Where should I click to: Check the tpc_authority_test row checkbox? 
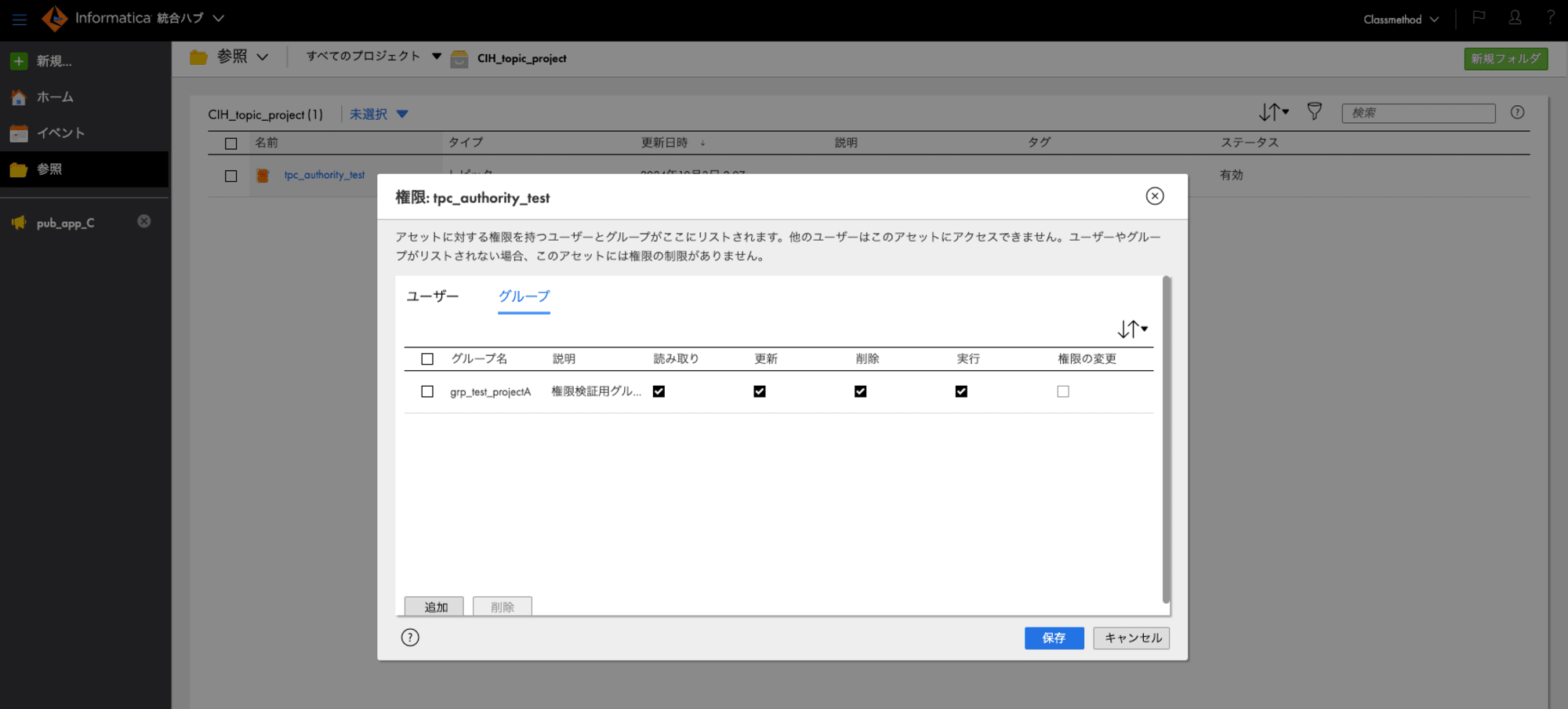click(x=230, y=176)
